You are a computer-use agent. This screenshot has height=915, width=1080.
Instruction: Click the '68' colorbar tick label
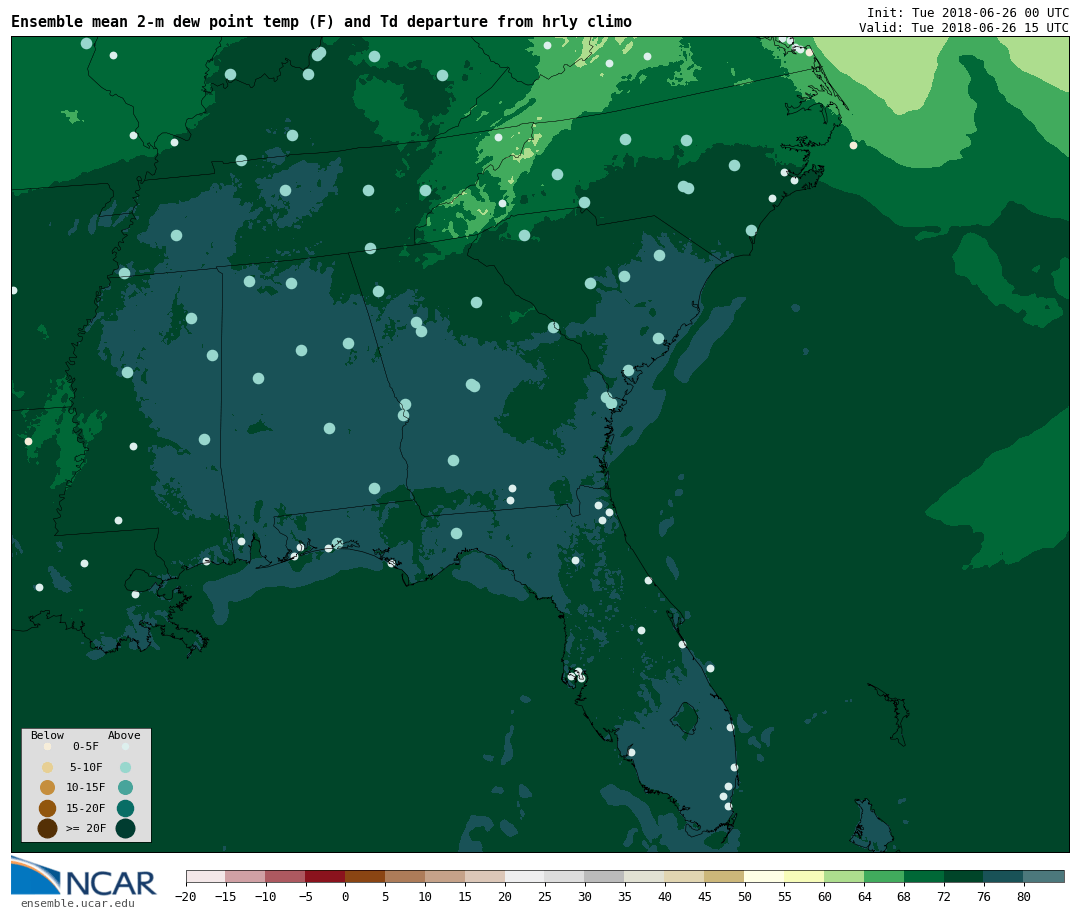point(904,897)
